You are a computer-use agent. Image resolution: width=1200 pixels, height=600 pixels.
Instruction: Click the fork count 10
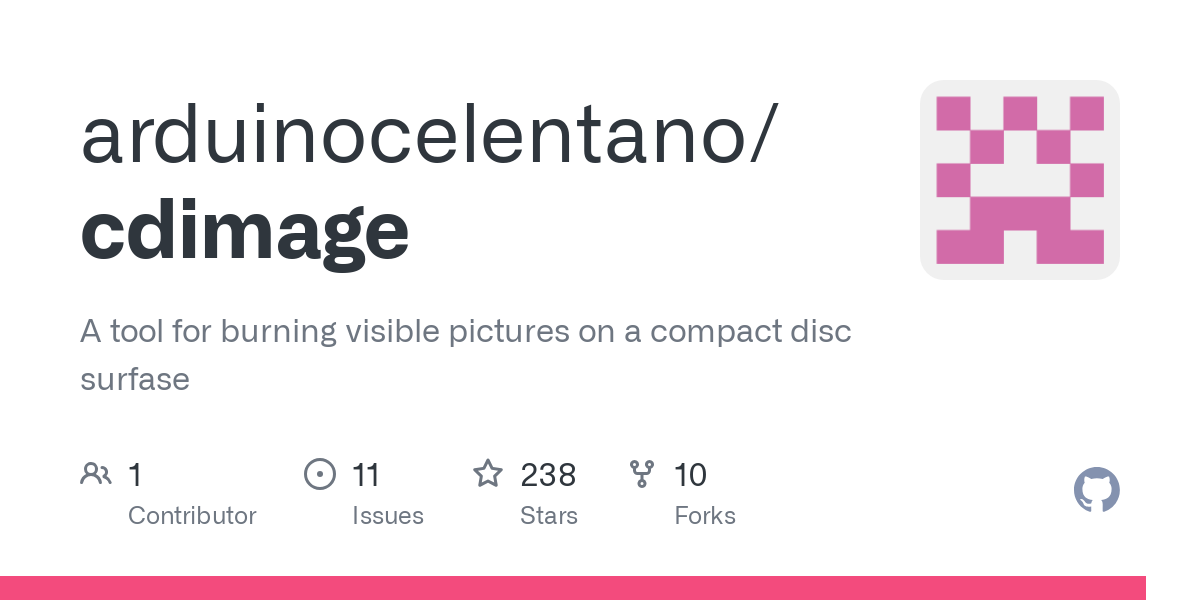pos(690,474)
